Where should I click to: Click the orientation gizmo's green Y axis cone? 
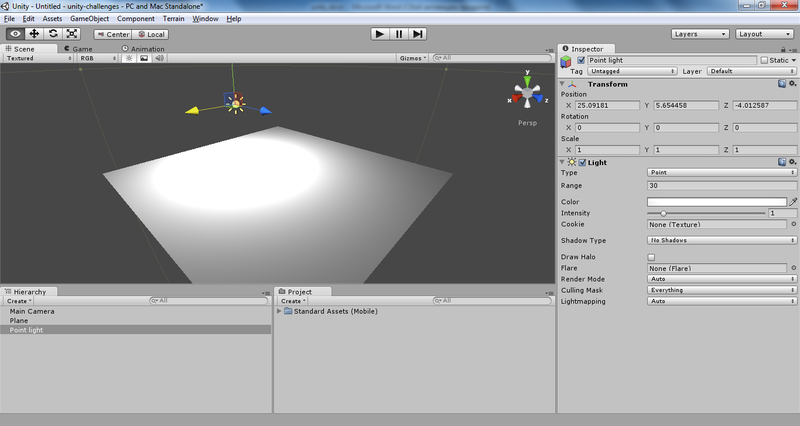527,81
